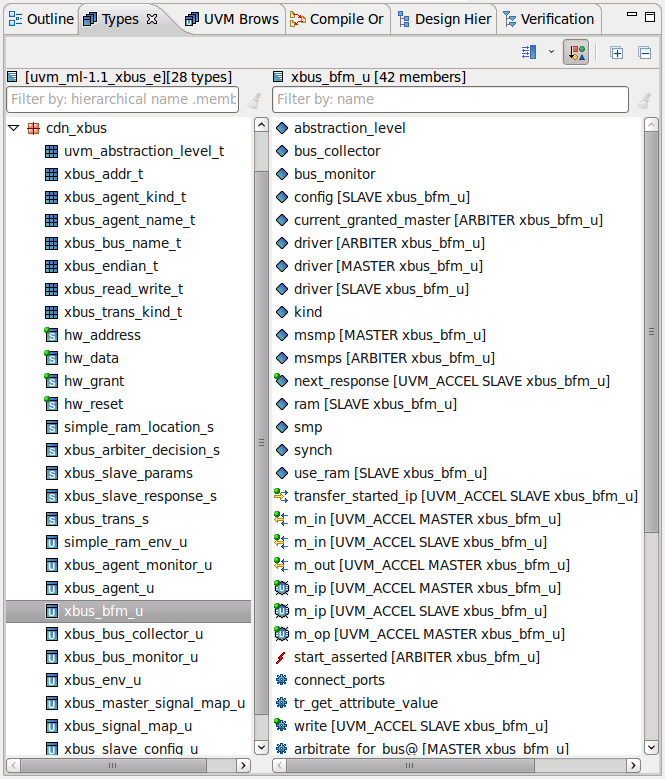Click write [UVM_ACCEL SLAVE] method icon
This screenshot has height=779, width=665.
click(282, 726)
